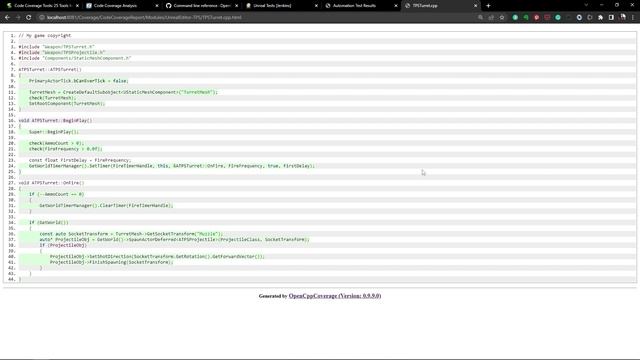Click the blue ring extension icon

point(579,18)
